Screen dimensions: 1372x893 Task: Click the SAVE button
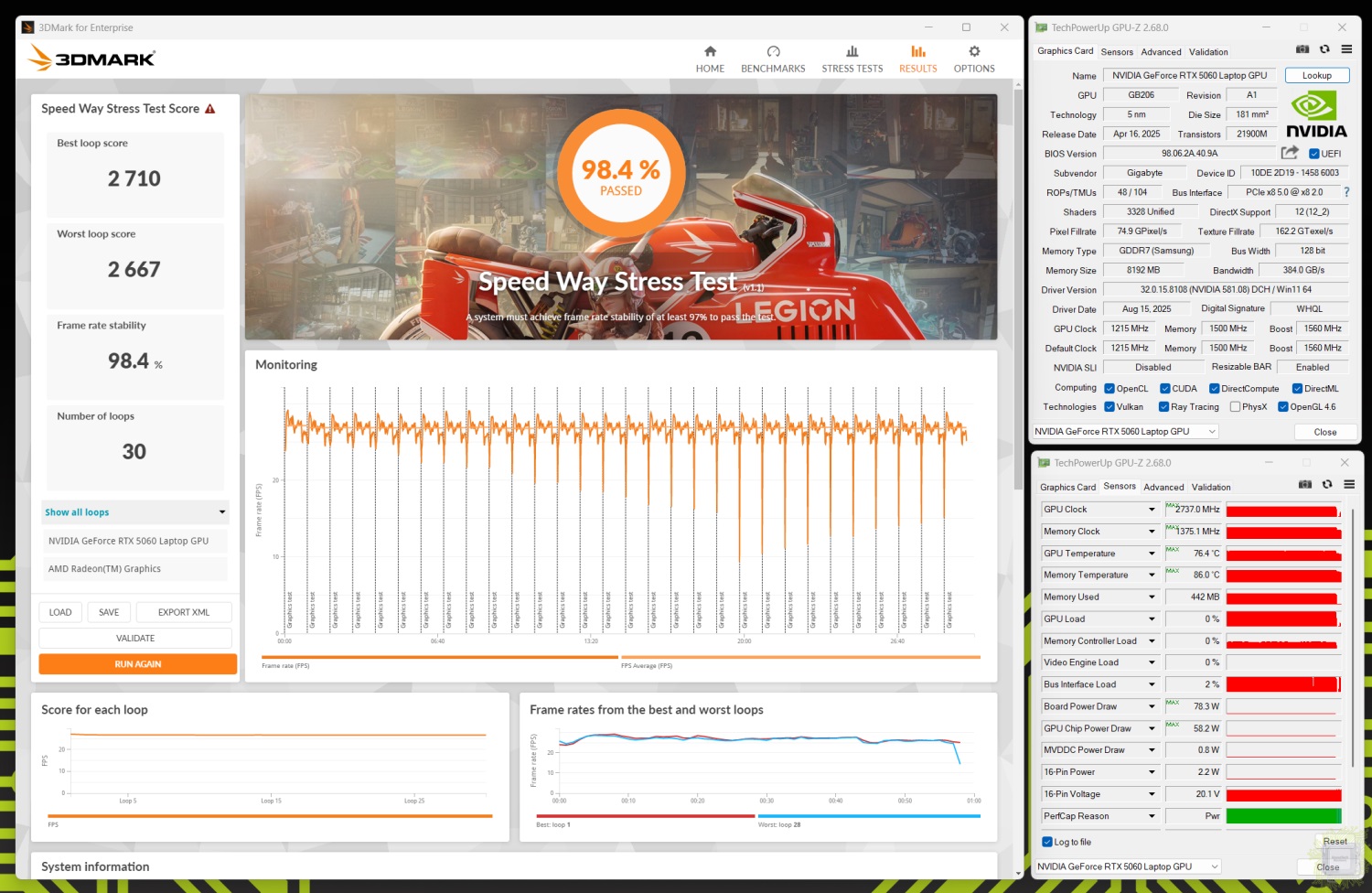109,612
